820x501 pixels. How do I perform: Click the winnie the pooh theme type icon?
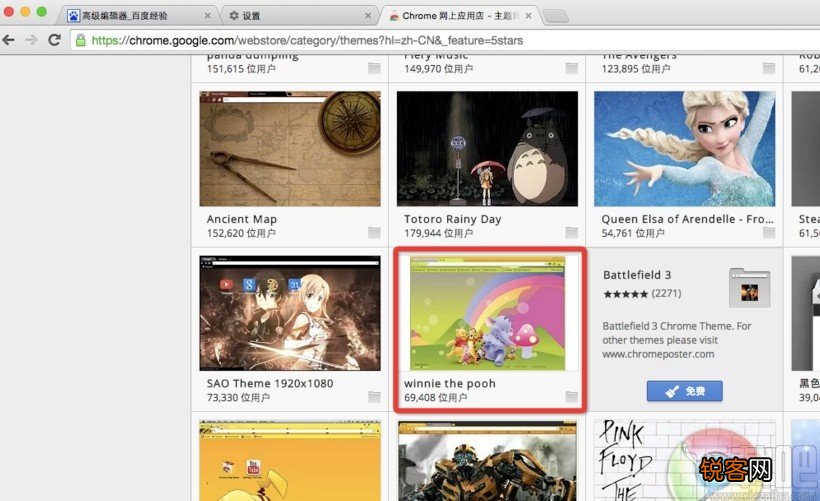(x=572, y=397)
